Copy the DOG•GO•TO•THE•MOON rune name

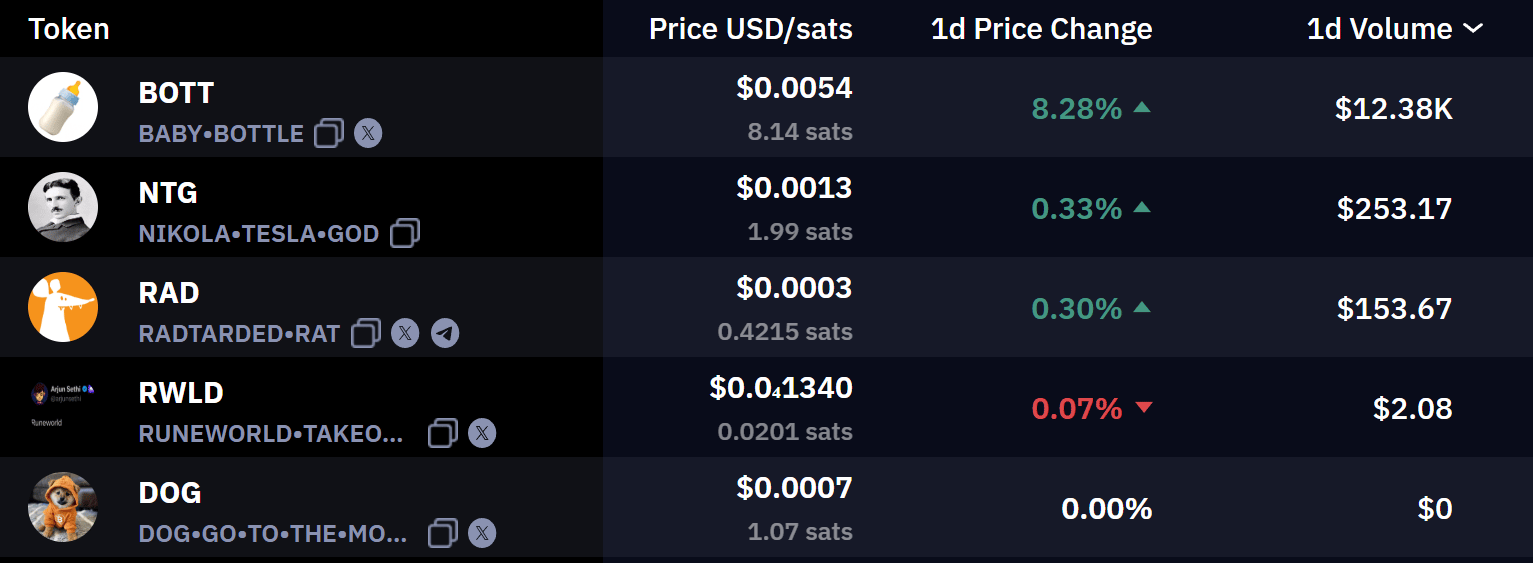coord(443,533)
